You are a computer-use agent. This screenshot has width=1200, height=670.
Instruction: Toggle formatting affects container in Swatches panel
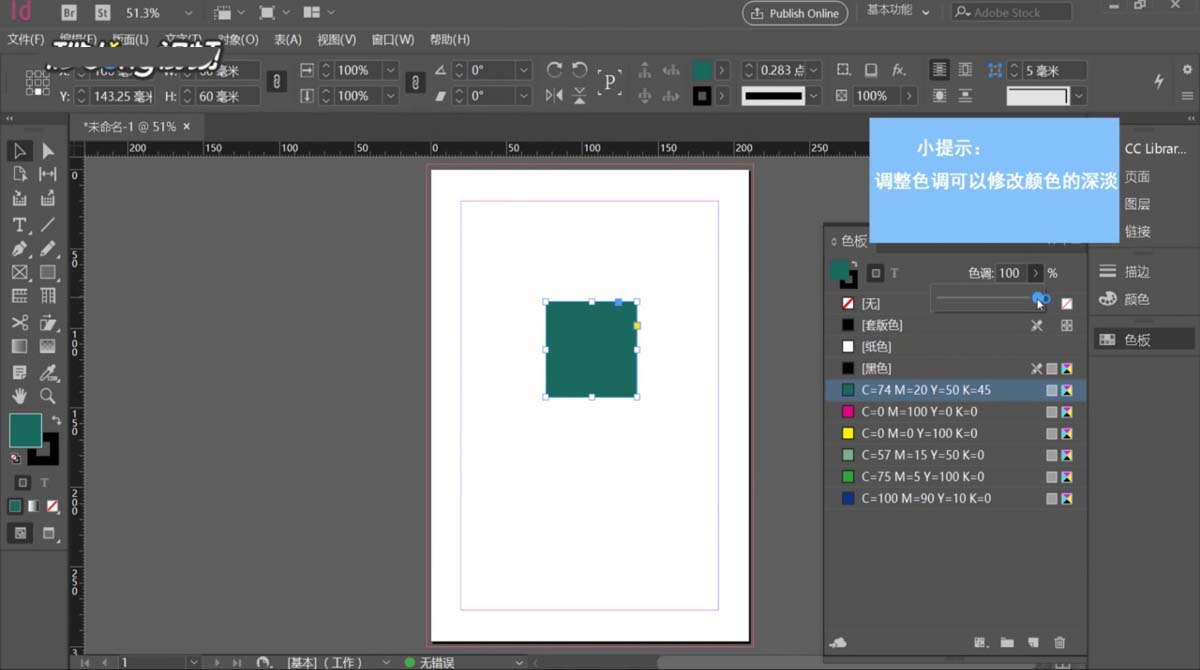click(873, 272)
